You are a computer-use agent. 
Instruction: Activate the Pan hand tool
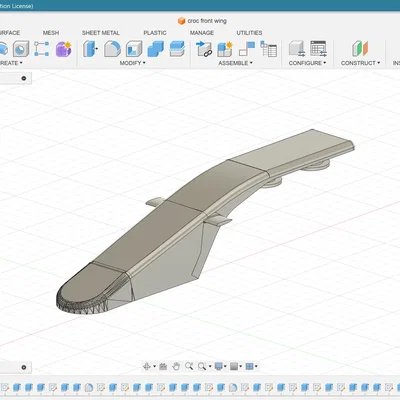click(176, 367)
